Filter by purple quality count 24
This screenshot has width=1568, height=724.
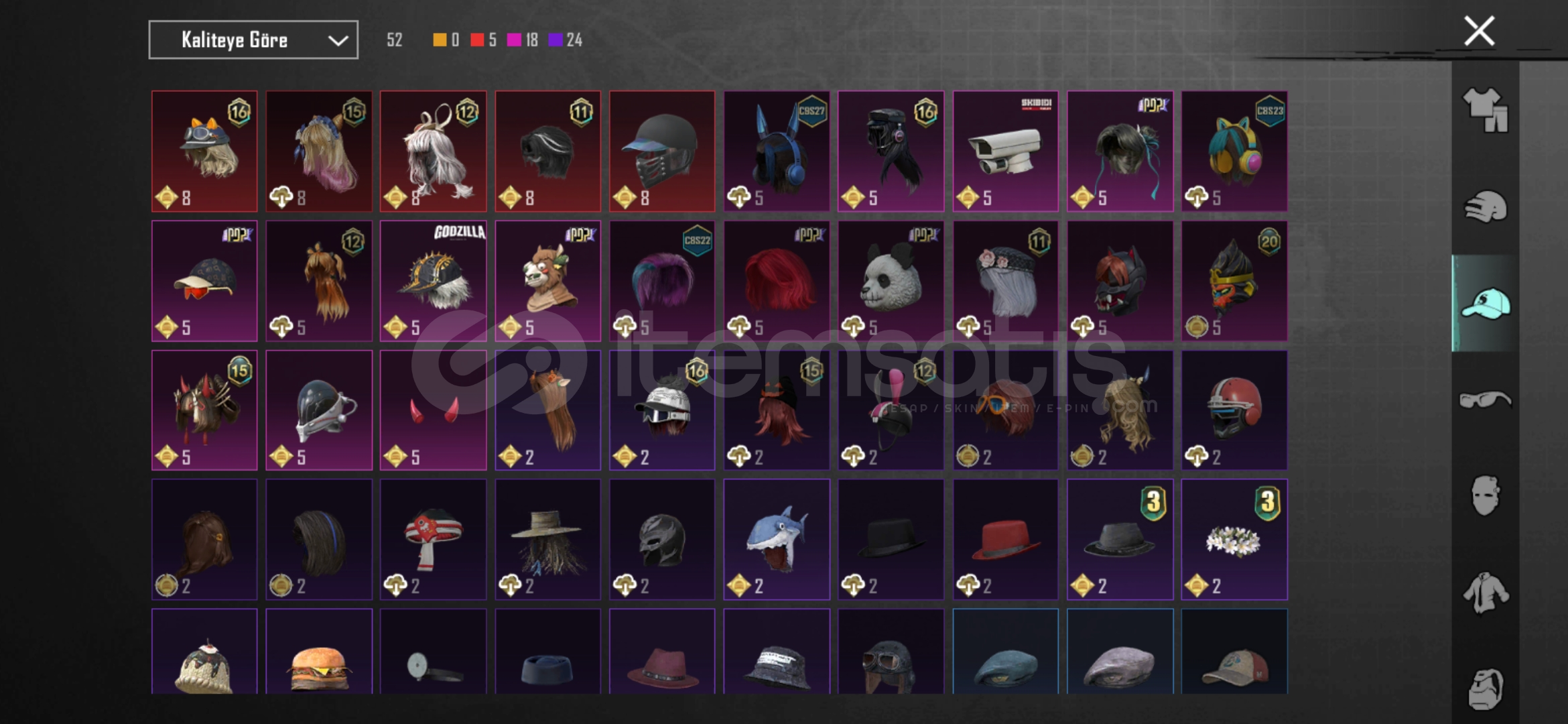pyautogui.click(x=565, y=40)
